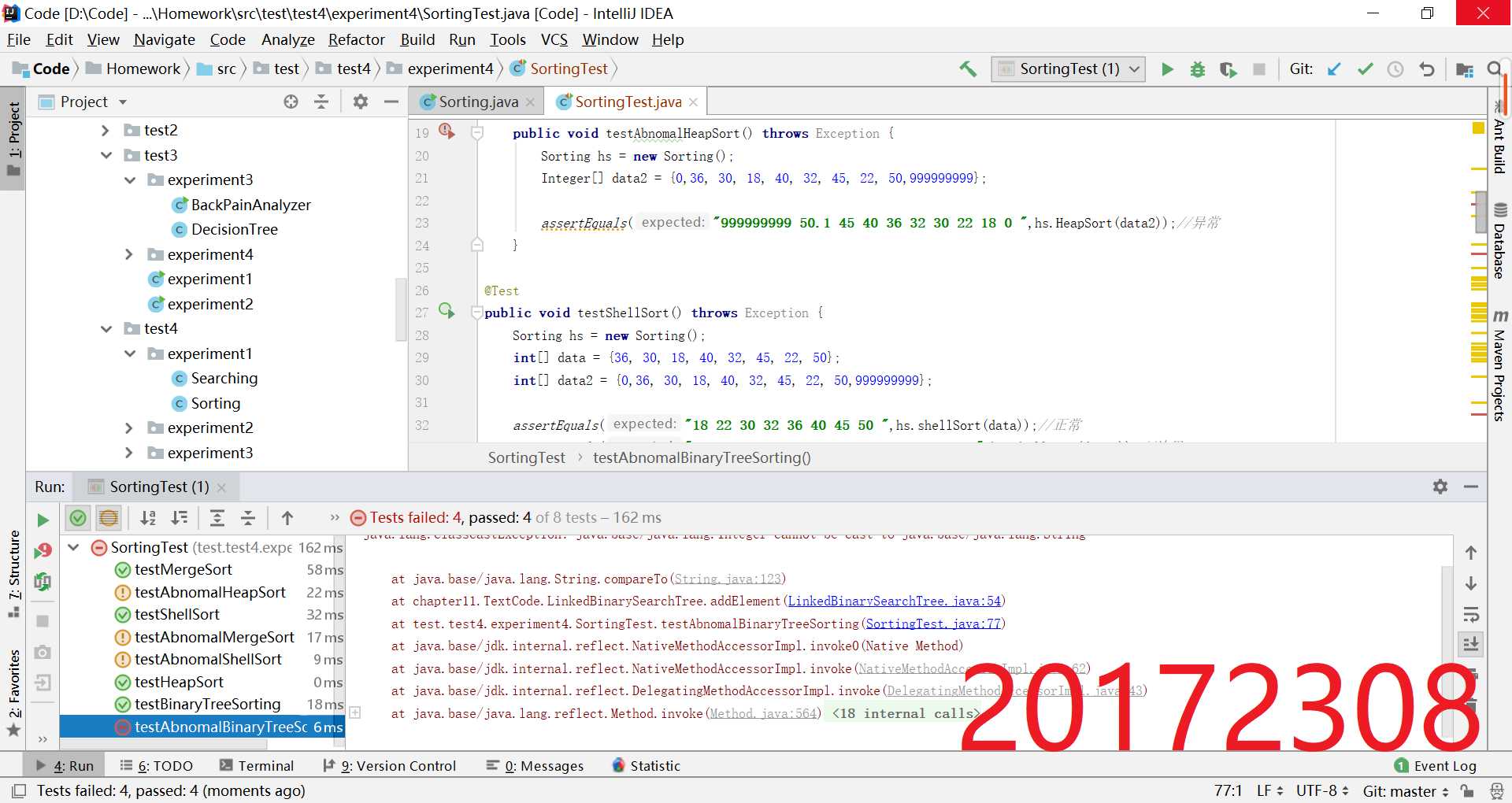Click the UTF-8 encoding selector
Screen dimensions: 1512x803
point(1322,790)
